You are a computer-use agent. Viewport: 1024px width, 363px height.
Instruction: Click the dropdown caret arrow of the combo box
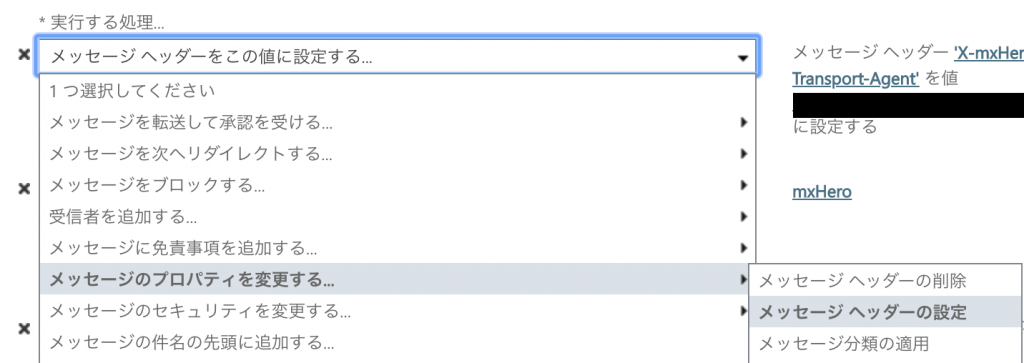click(x=743, y=58)
